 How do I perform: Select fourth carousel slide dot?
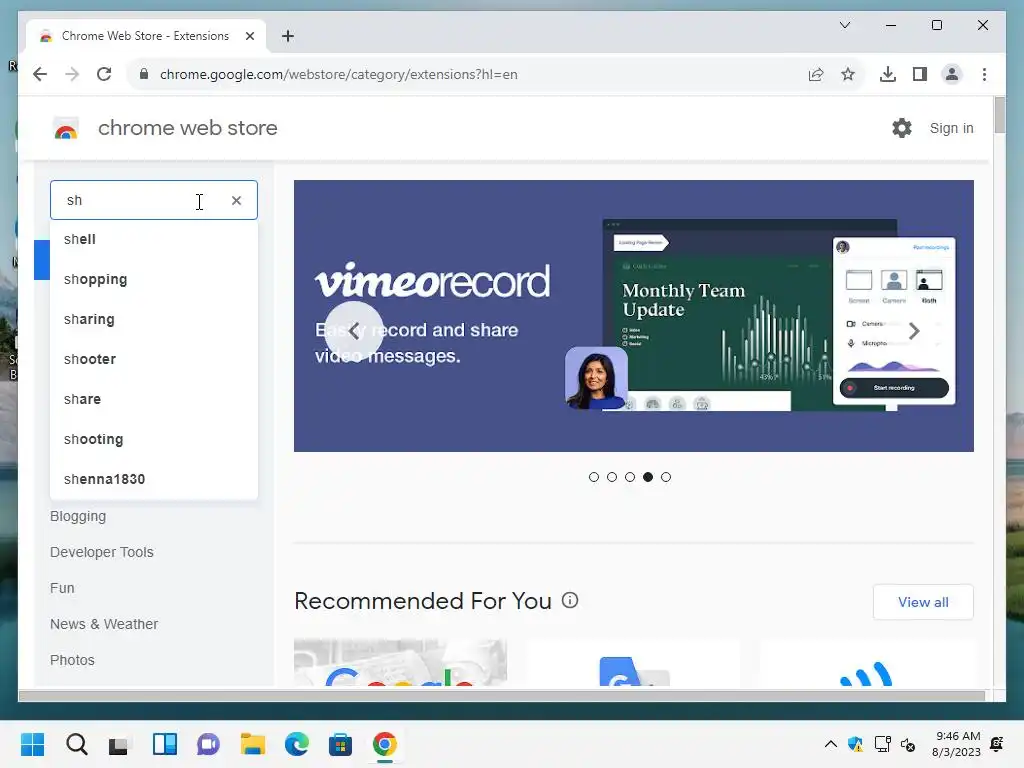648,477
